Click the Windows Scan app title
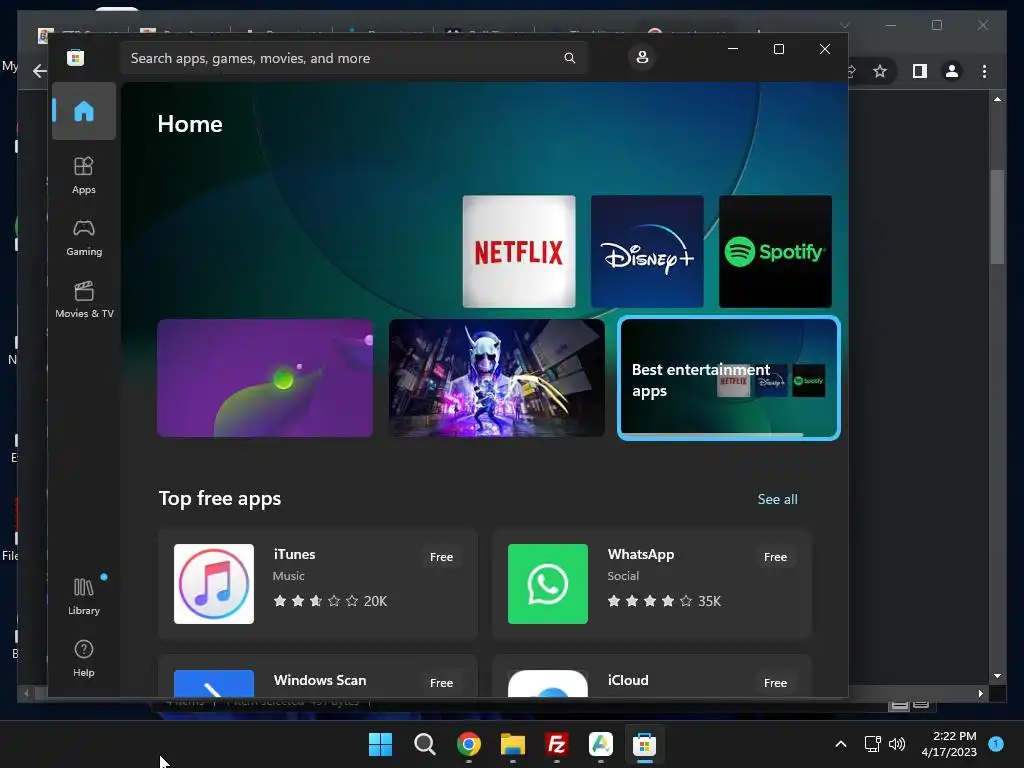 coord(320,680)
